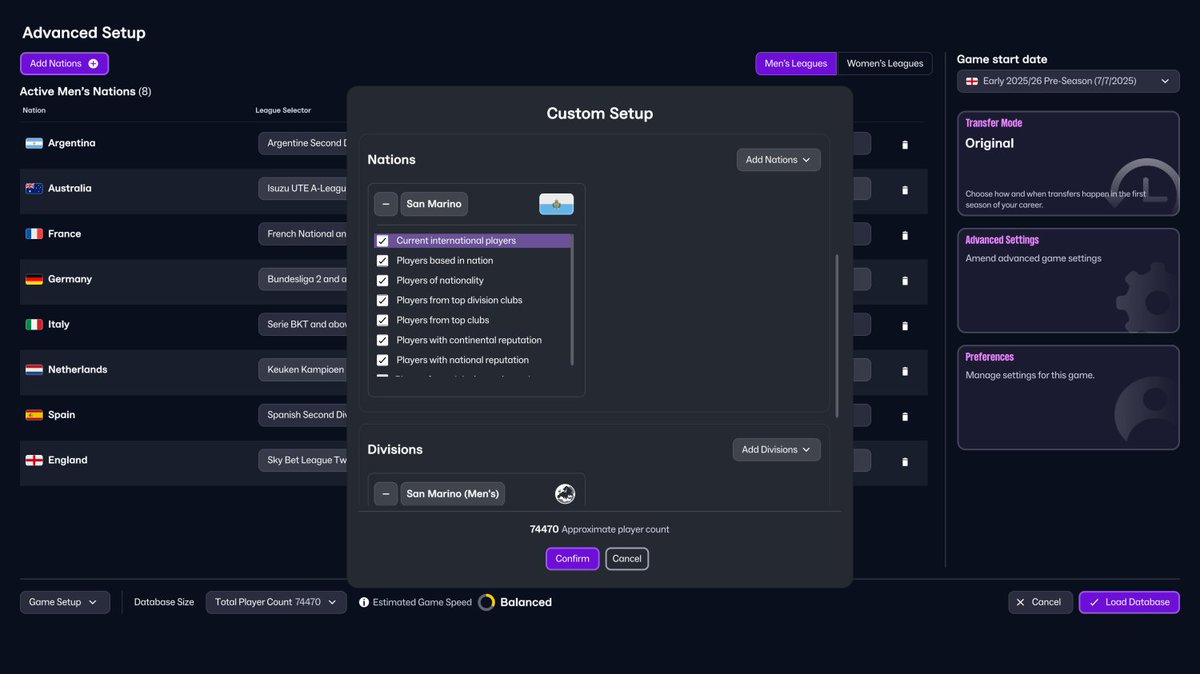Click the San Marino nation label button
The height and width of the screenshot is (674, 1200).
coord(434,204)
